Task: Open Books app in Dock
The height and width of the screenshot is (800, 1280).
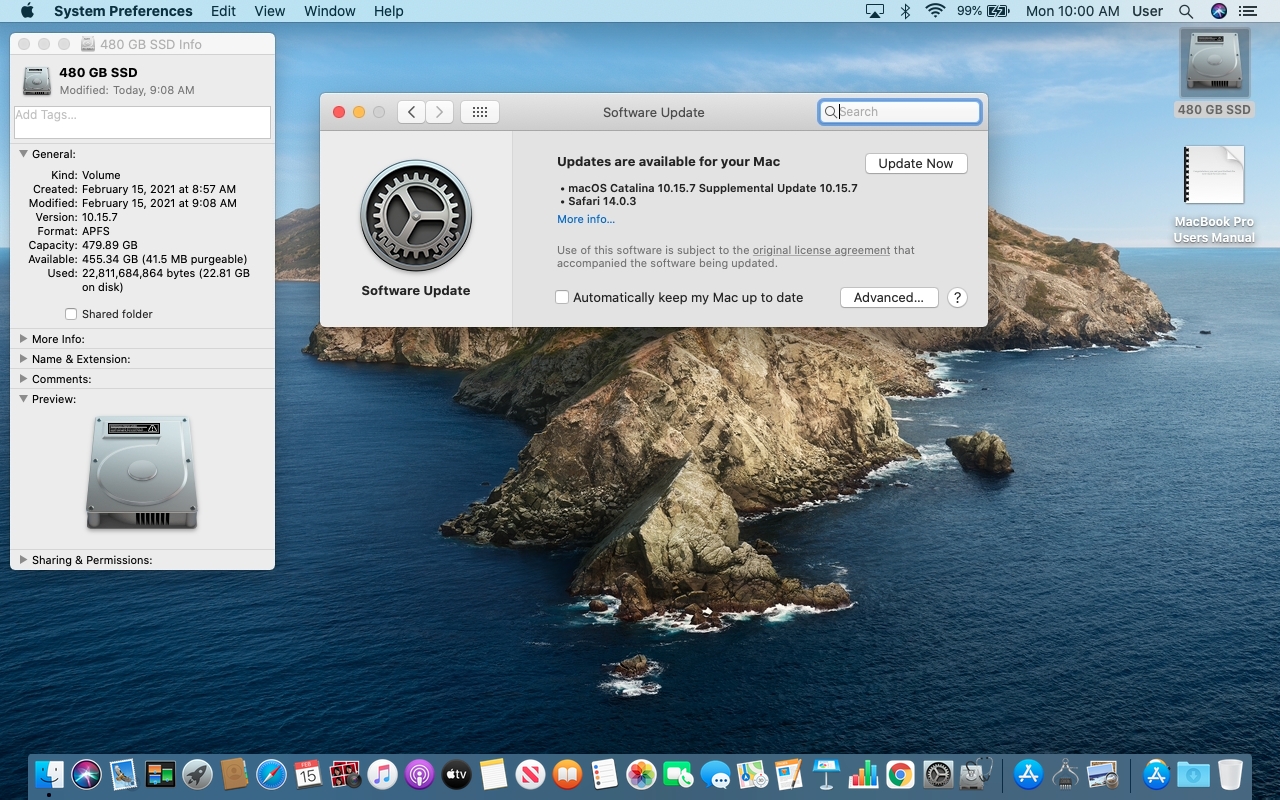Action: coord(567,774)
